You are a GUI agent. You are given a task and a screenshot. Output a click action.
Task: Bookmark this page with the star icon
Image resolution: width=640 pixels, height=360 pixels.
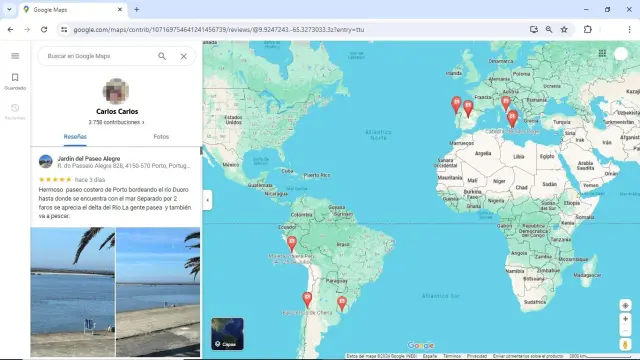click(x=564, y=29)
